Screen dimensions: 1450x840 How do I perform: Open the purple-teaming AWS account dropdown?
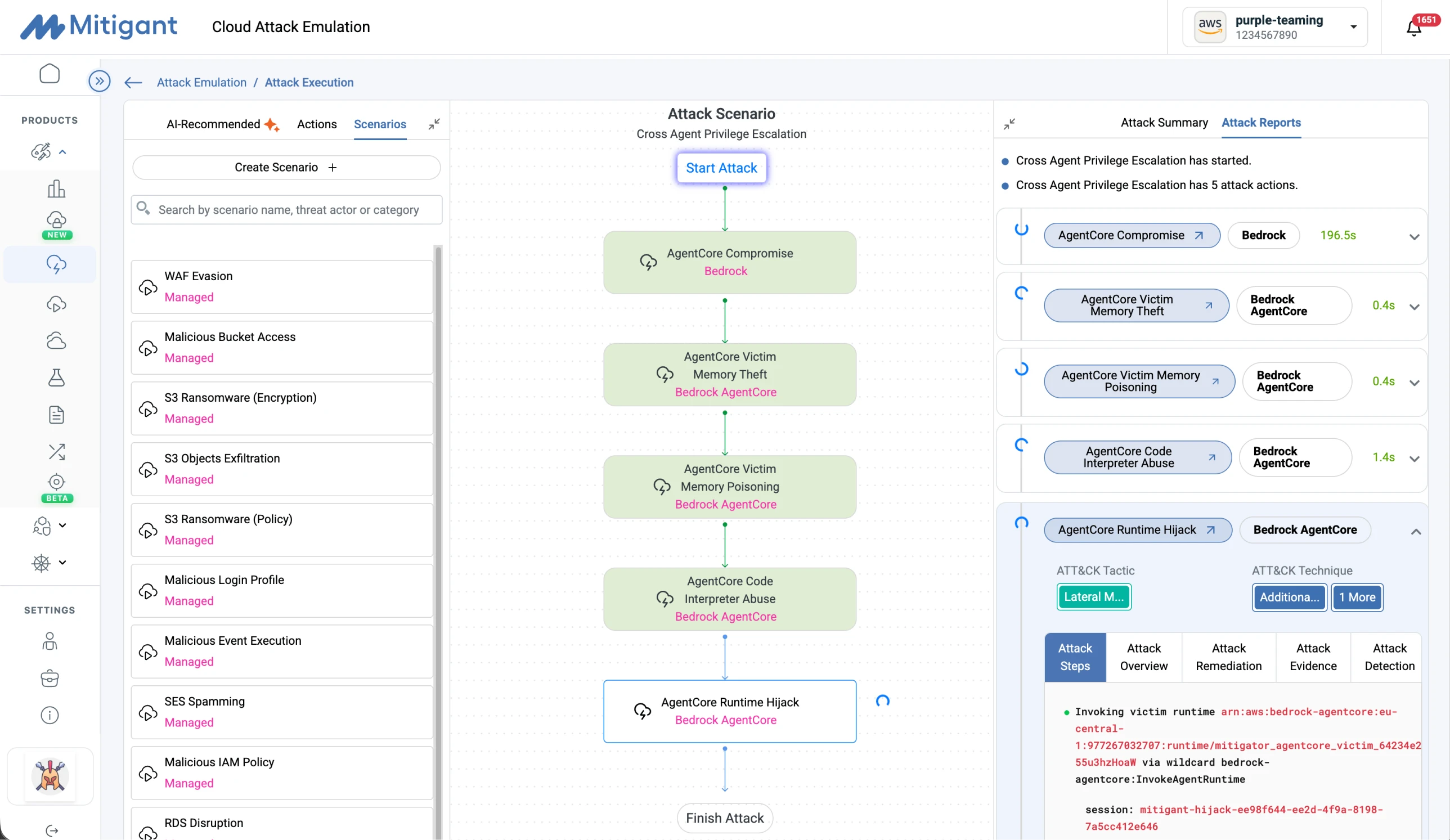tap(1274, 27)
